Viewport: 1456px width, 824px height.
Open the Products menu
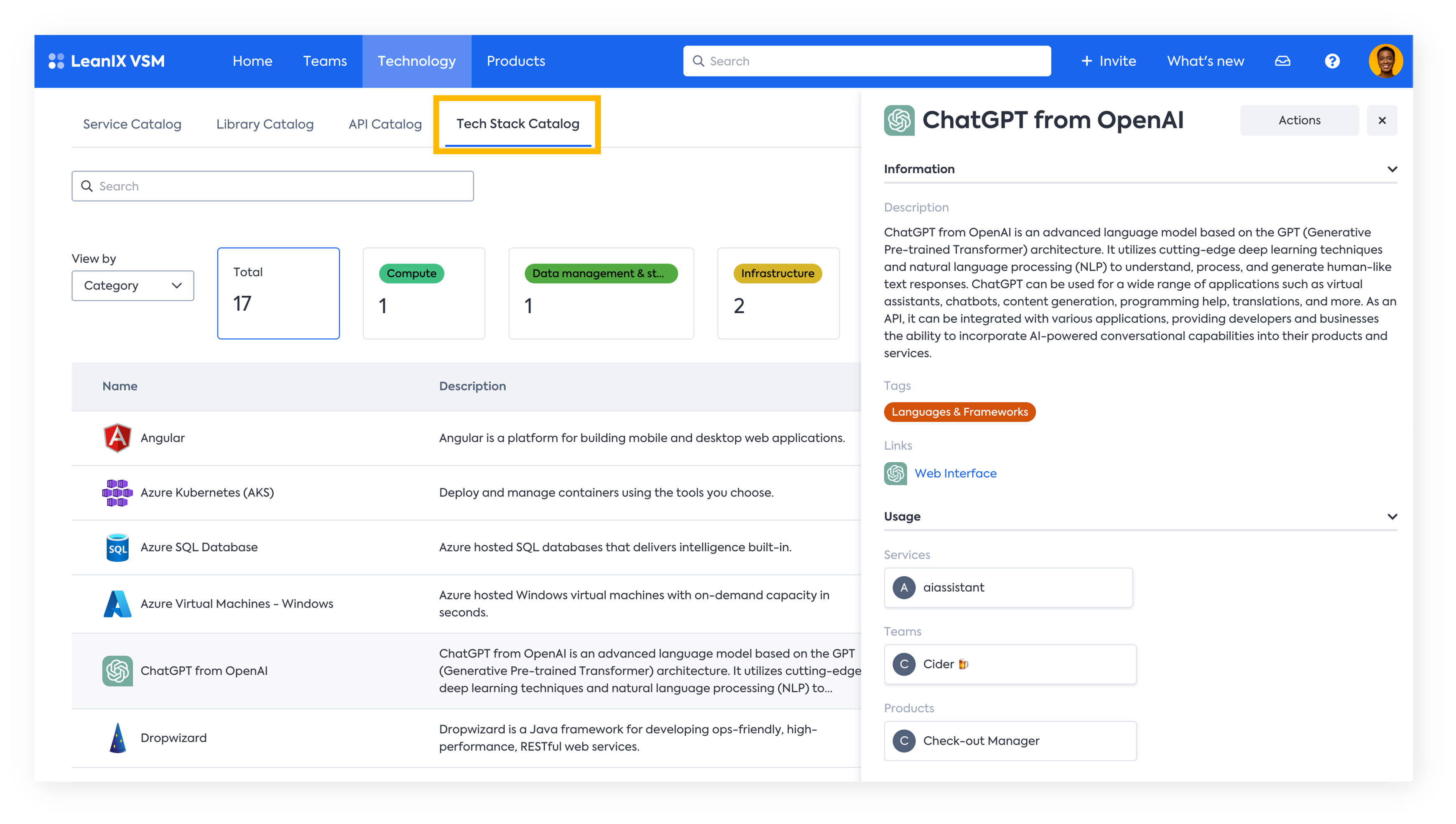click(516, 61)
